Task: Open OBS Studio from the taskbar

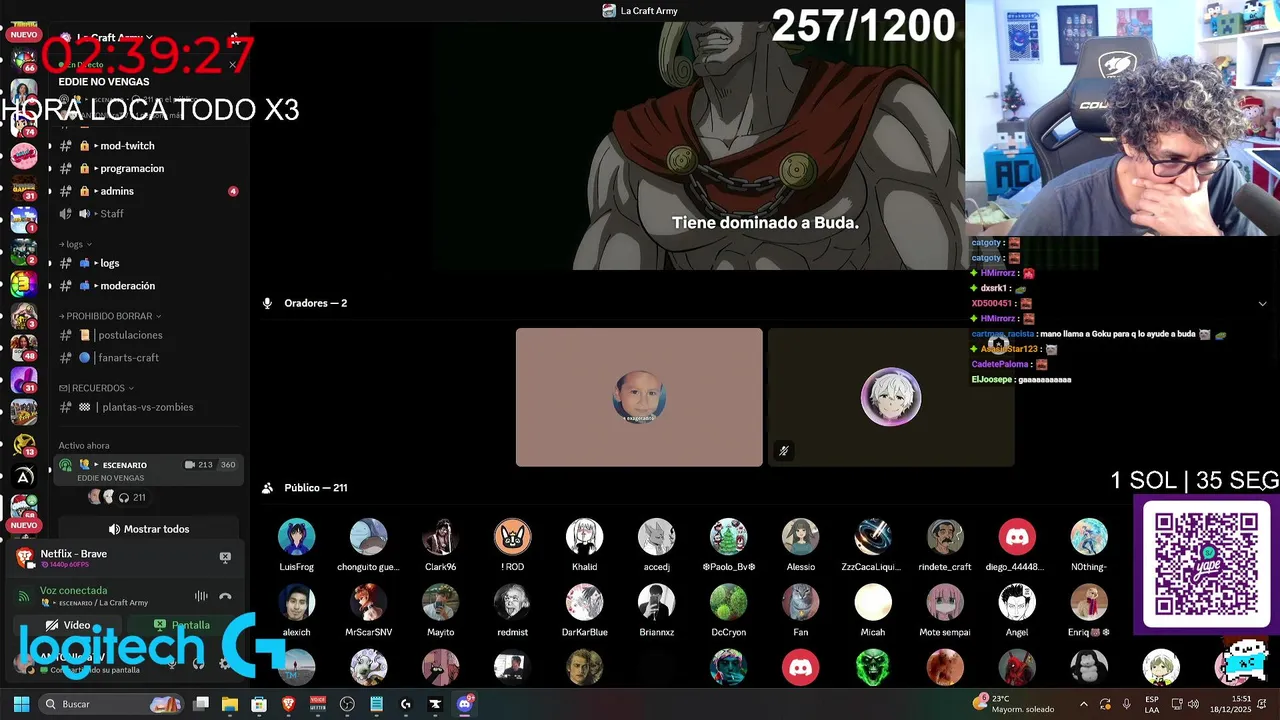Action: pyautogui.click(x=347, y=704)
